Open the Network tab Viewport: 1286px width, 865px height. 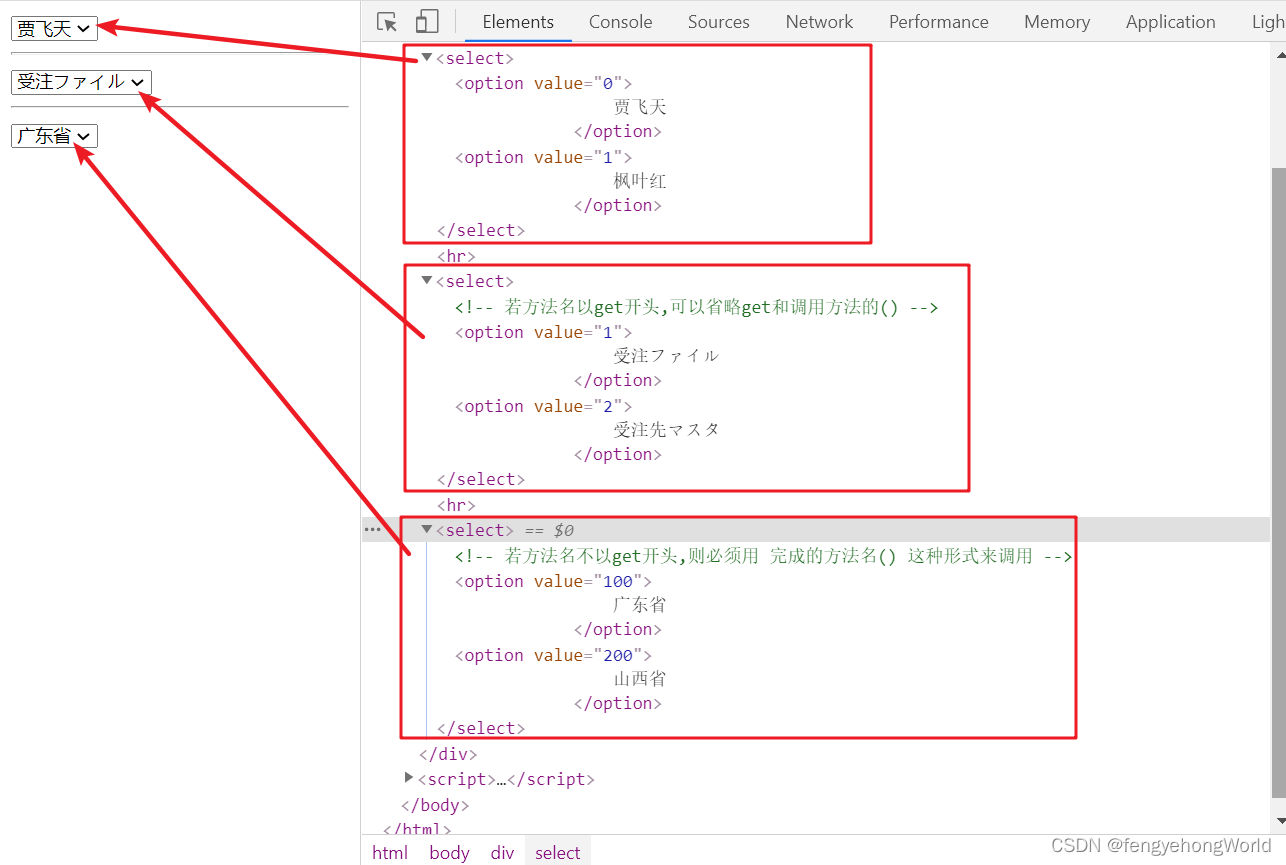tap(819, 22)
